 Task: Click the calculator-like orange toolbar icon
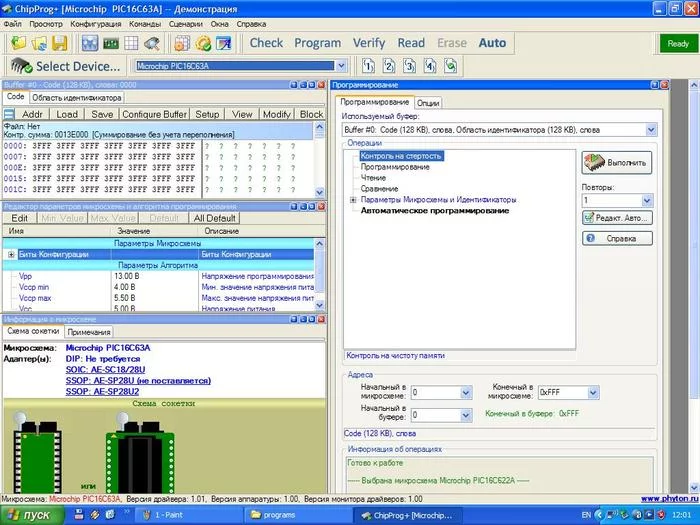tap(182, 43)
